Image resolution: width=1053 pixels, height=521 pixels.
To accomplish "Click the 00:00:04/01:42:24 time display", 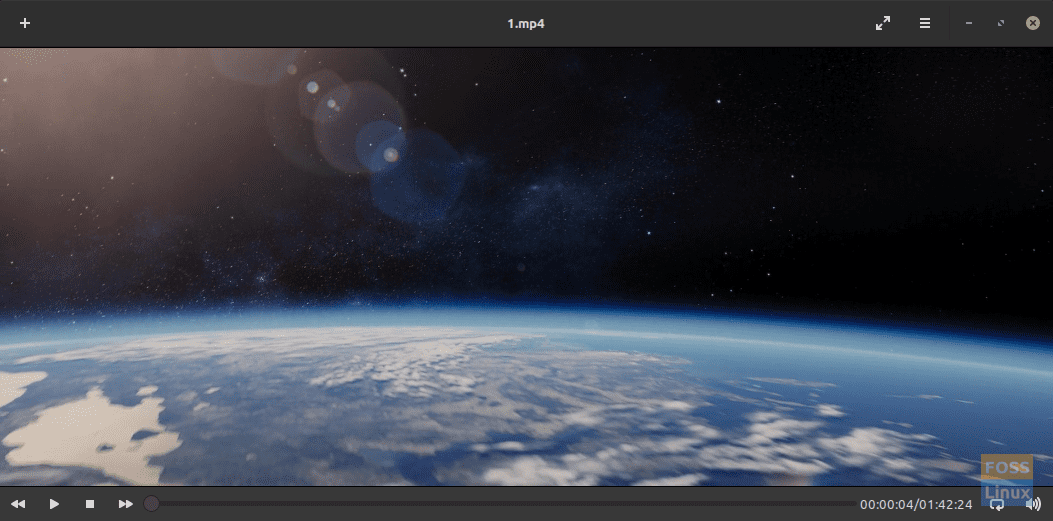I will 916,504.
